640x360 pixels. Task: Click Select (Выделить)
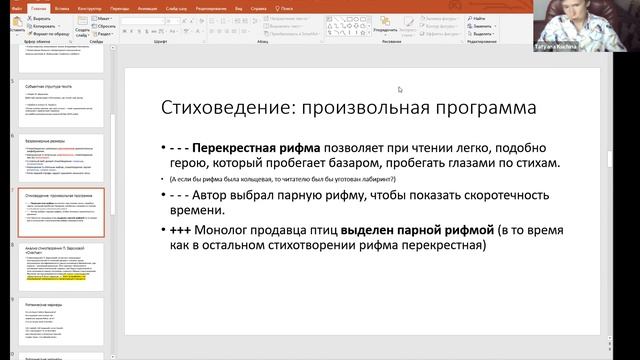482,34
